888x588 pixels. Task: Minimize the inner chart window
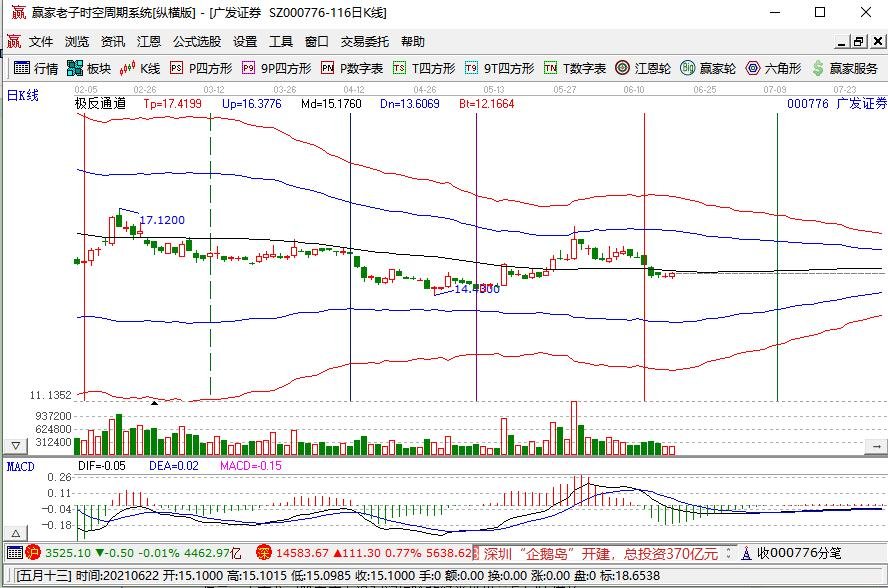point(842,42)
